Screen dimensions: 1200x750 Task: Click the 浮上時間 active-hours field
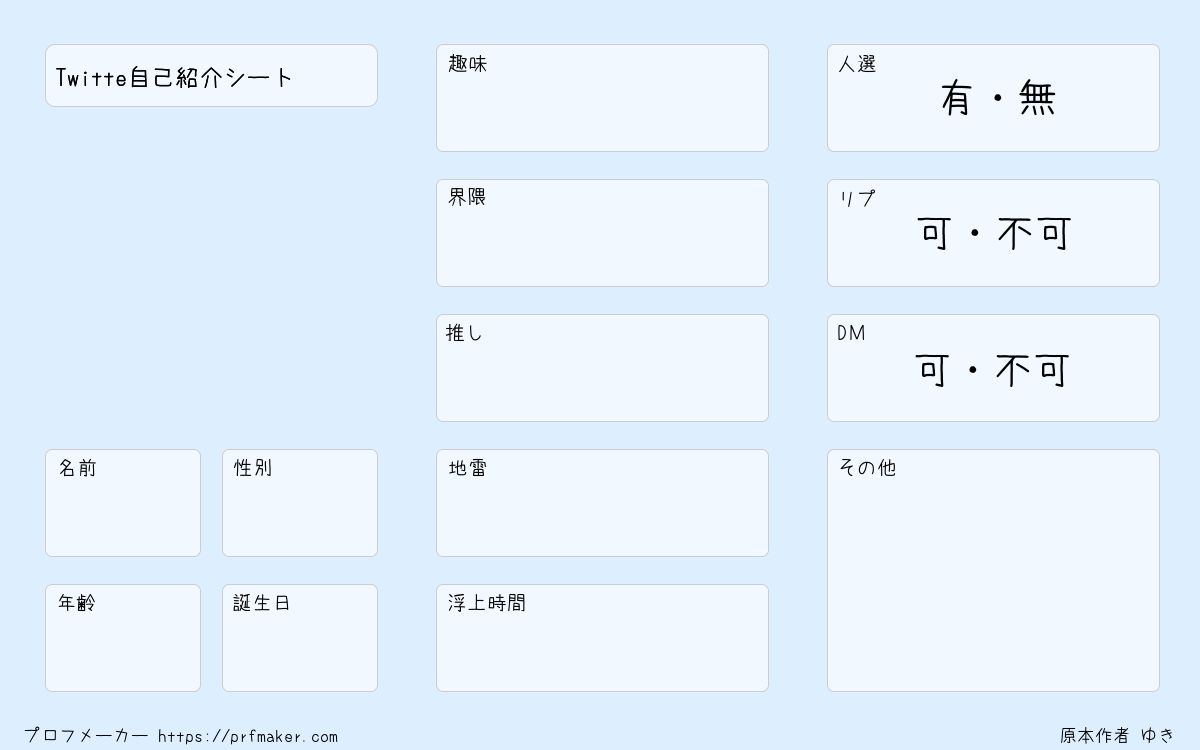click(x=602, y=638)
